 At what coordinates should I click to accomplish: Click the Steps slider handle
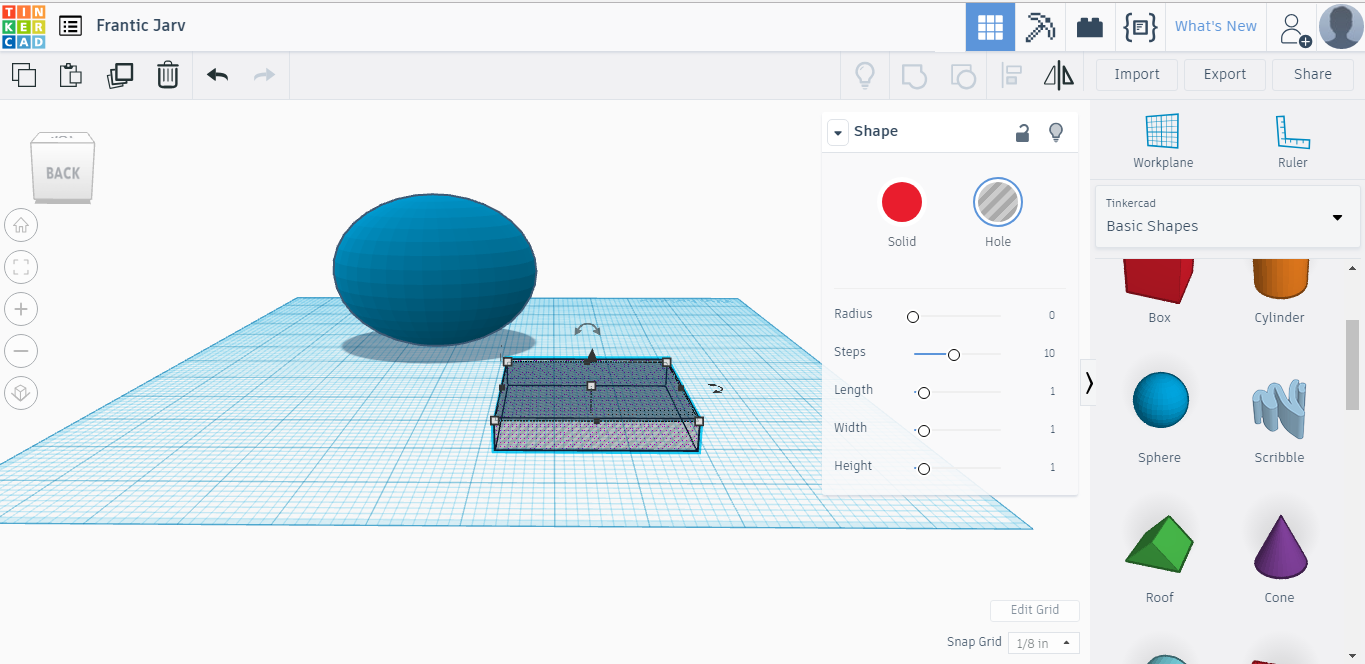click(x=954, y=355)
